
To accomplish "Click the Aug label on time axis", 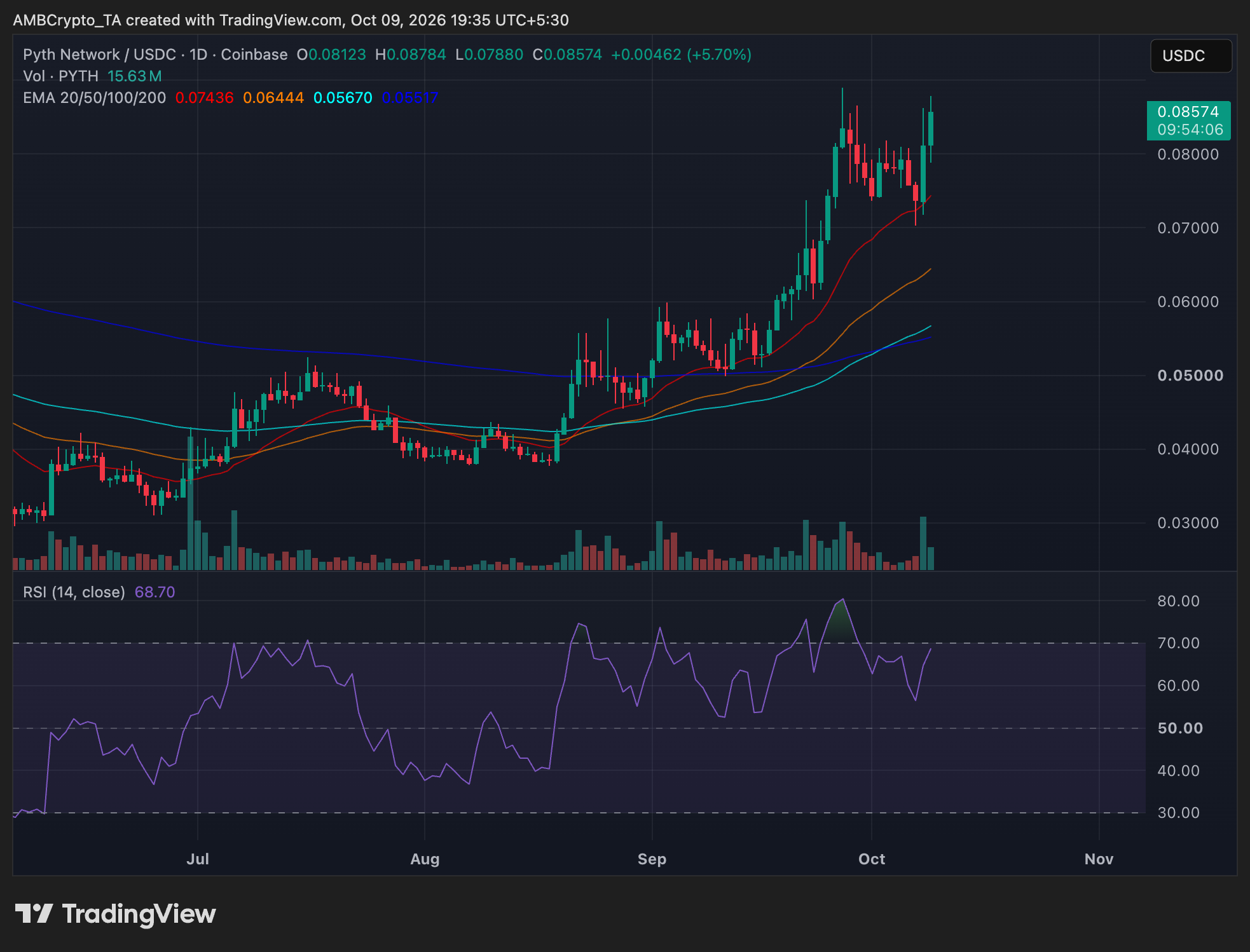I will click(x=425, y=859).
